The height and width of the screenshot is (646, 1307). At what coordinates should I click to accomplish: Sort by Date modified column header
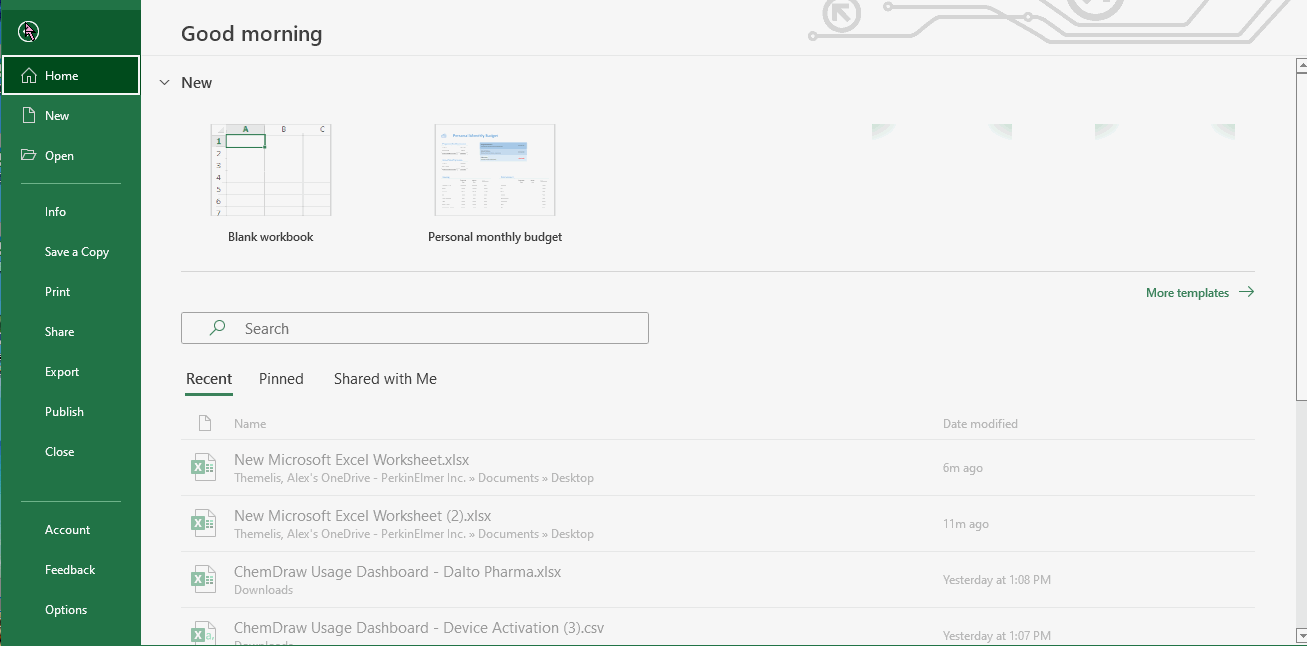980,424
